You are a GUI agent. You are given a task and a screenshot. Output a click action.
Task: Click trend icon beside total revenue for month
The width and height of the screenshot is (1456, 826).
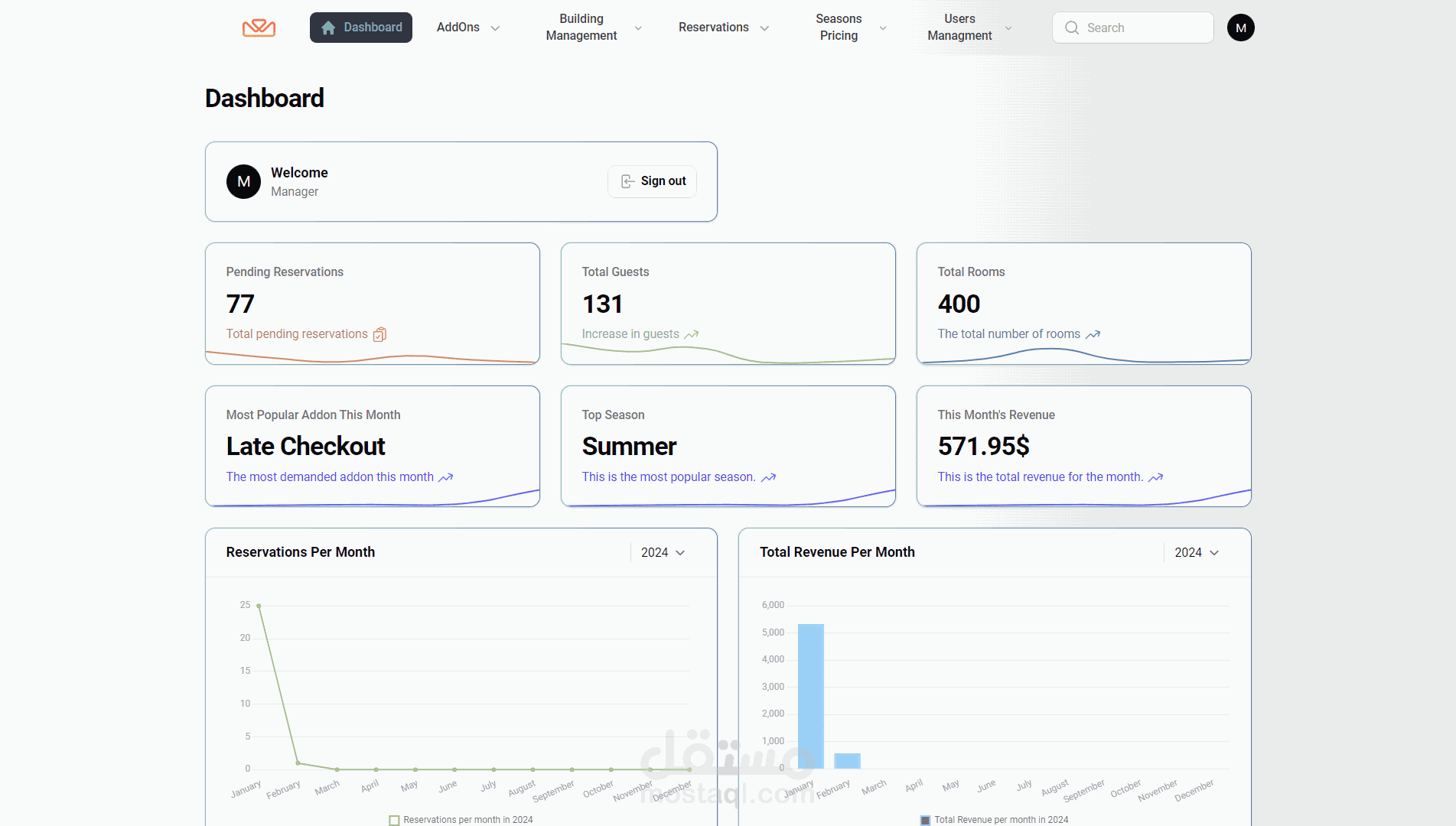tap(1155, 477)
